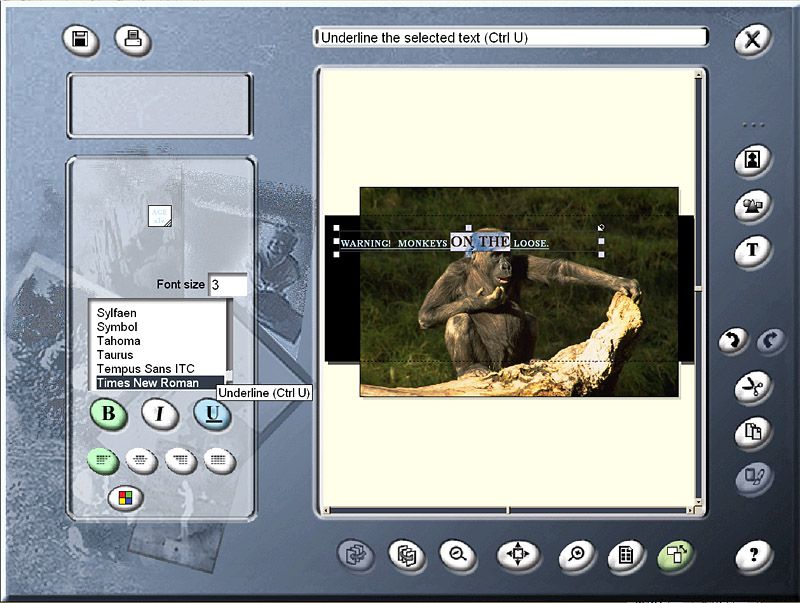Screen dimensions: 800x603
Task: Select Tahoma in the font list
Action: 118,341
